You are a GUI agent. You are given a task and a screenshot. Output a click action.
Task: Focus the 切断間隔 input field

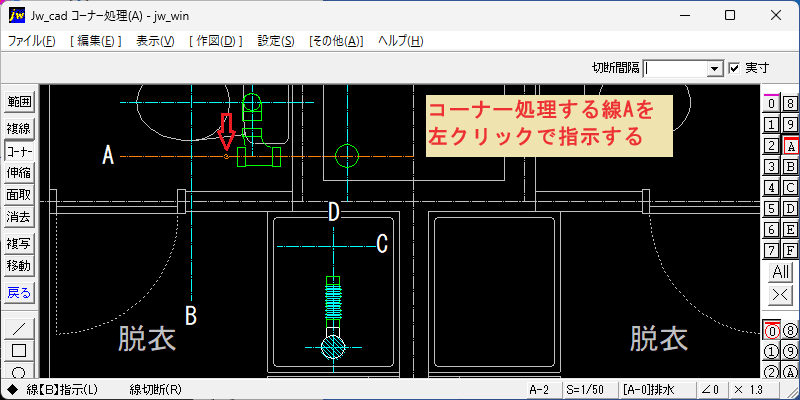[676, 68]
